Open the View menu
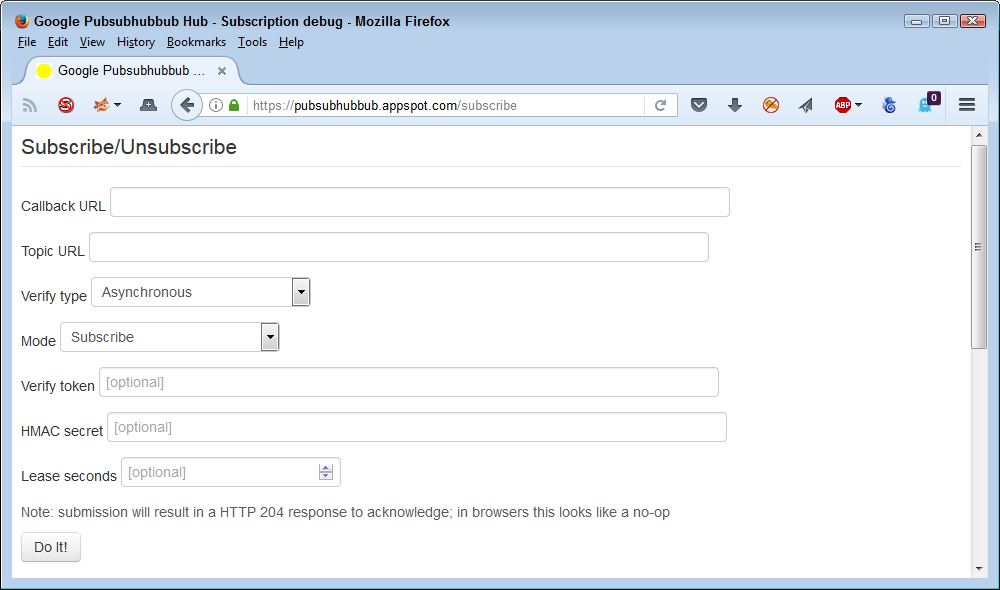Viewport: 1000px width, 590px height. [92, 42]
